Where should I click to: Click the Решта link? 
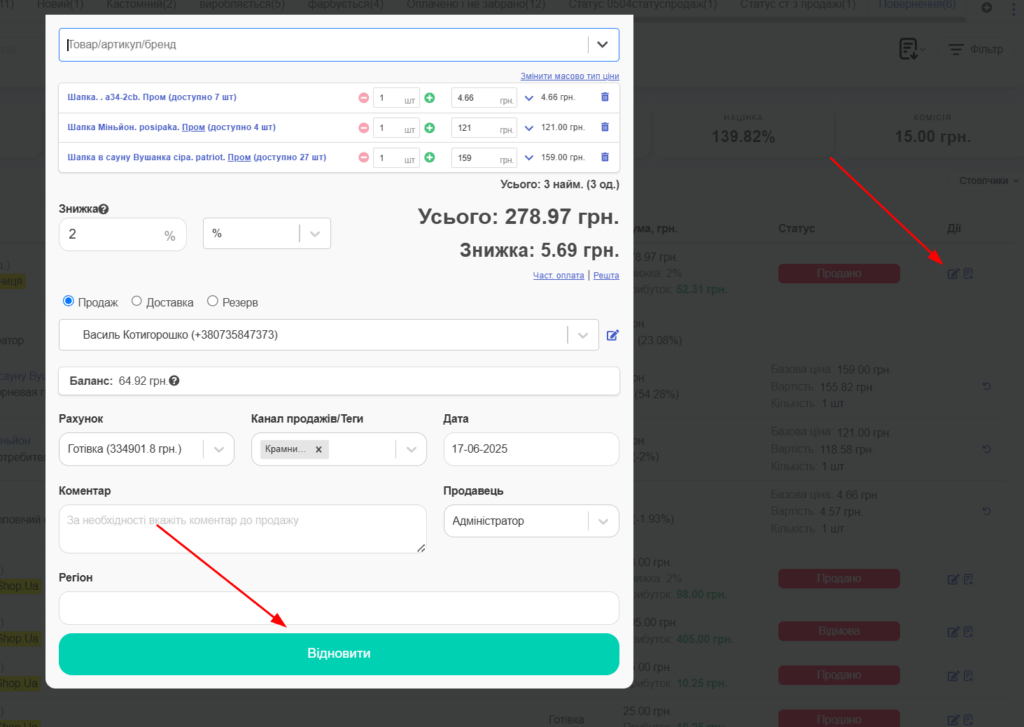point(606,276)
